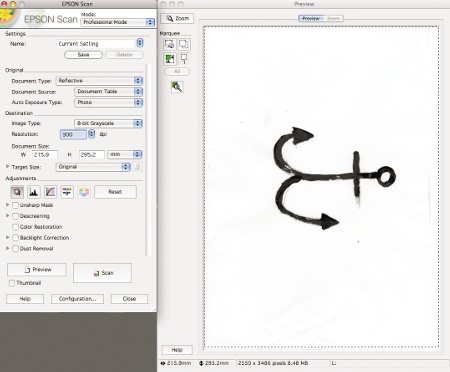Click the Scan button
This screenshot has width=450, height=372.
tap(102, 273)
